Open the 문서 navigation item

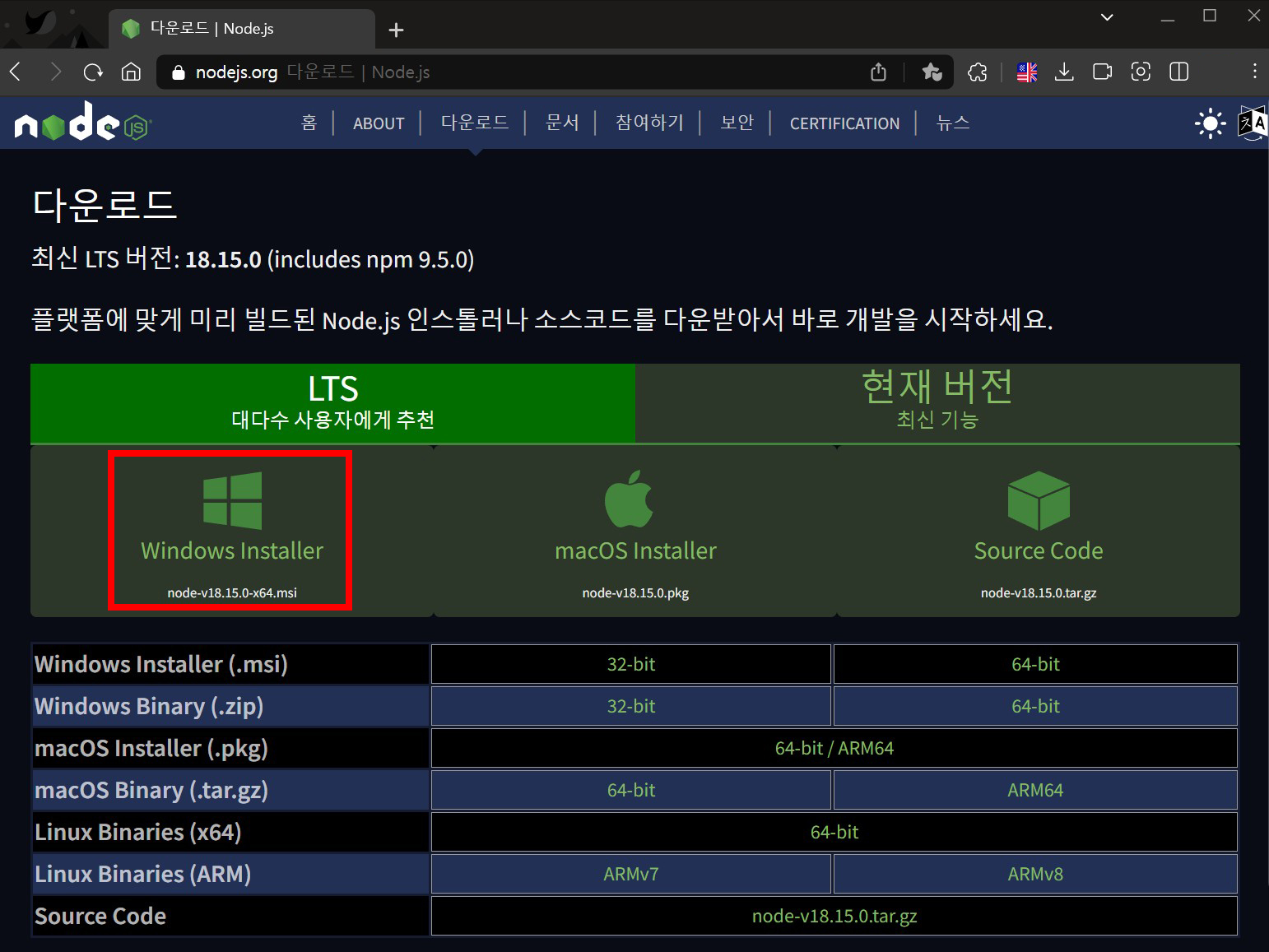pos(562,123)
